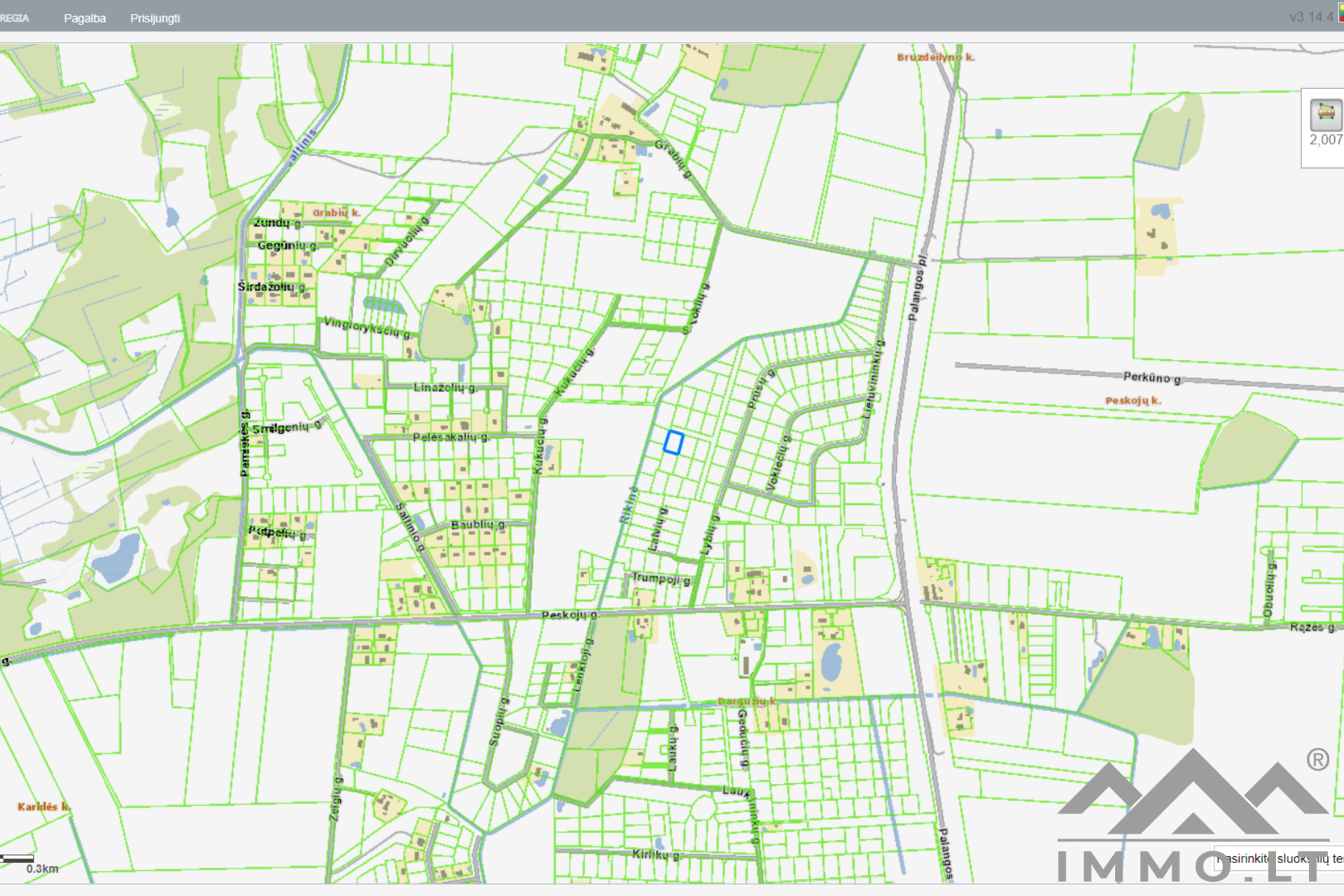1344x896 pixels.
Task: Click the Dirvuolių g. street label
Action: coord(406,241)
